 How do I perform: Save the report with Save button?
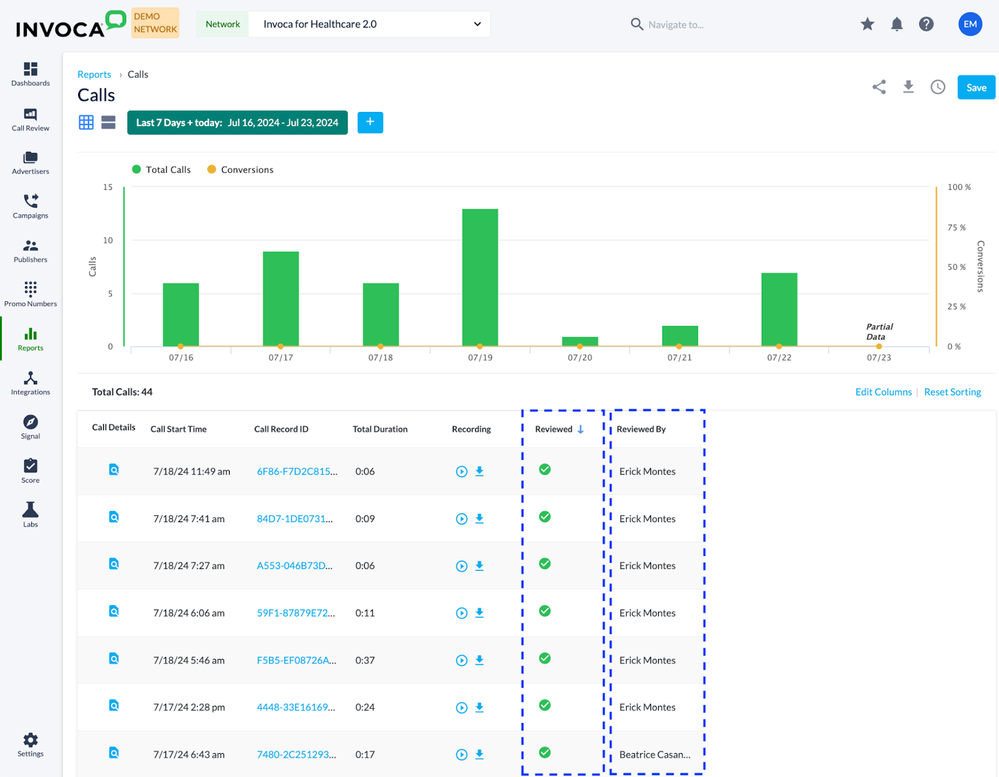coord(976,87)
